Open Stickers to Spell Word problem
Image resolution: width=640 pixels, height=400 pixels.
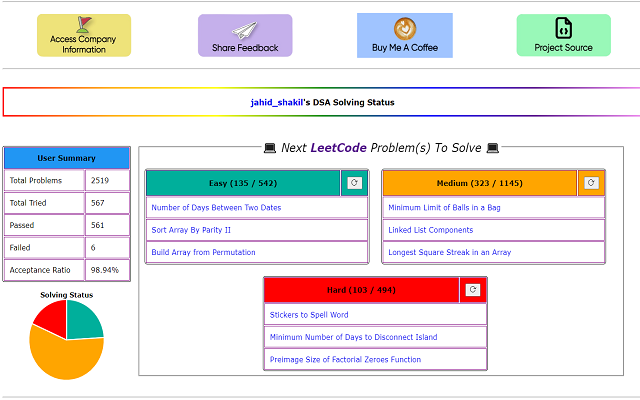pos(309,315)
